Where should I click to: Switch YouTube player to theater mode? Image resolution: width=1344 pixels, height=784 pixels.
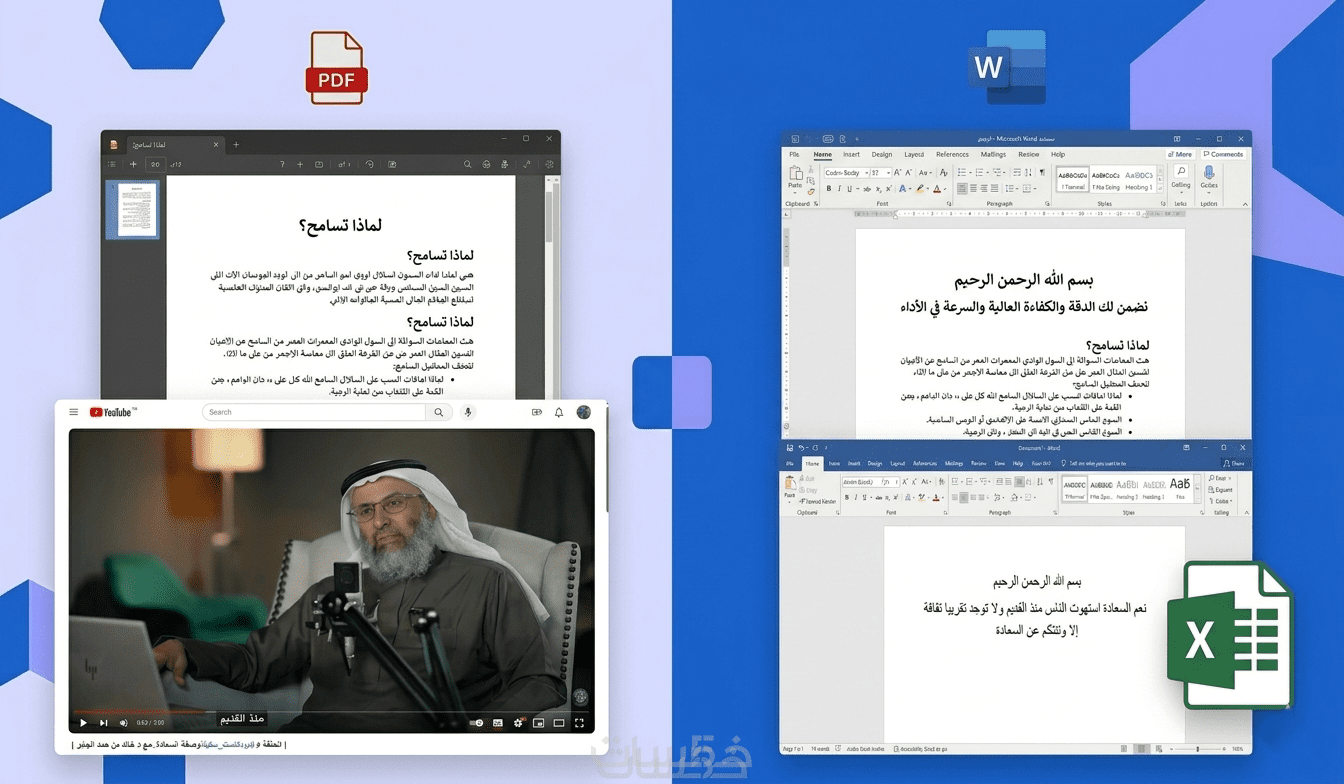click(559, 722)
